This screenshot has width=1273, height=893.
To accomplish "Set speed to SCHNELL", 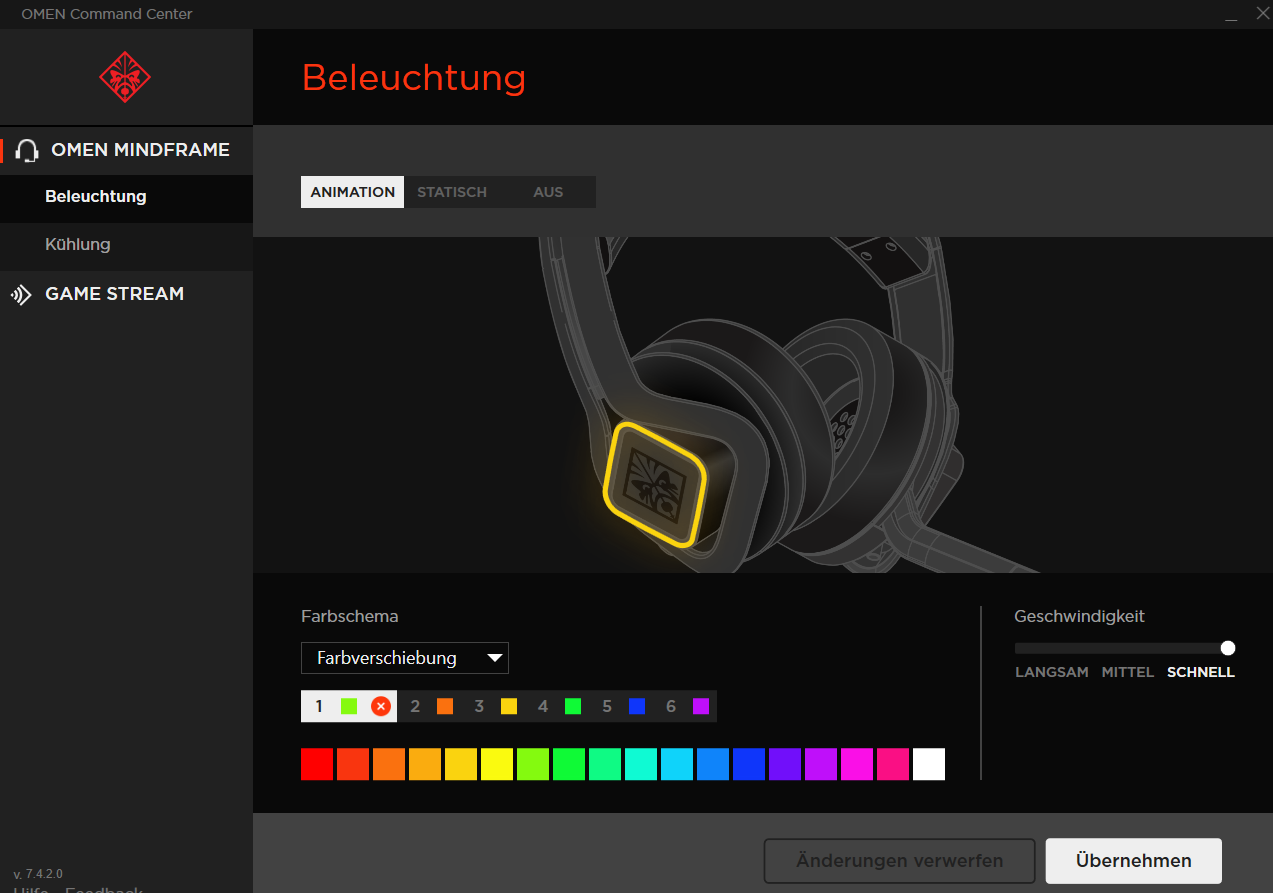I will (x=1201, y=672).
